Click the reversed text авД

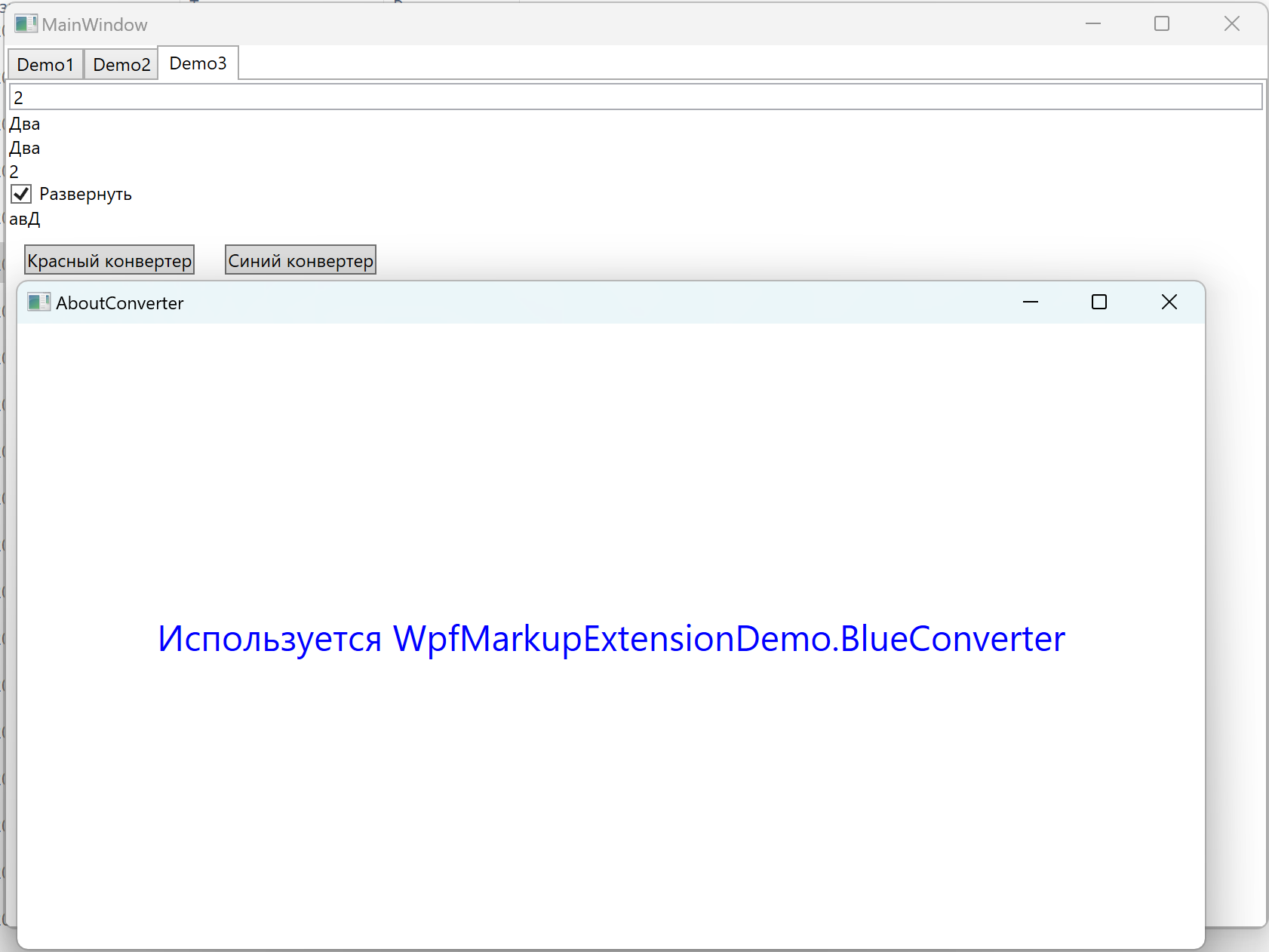click(25, 219)
